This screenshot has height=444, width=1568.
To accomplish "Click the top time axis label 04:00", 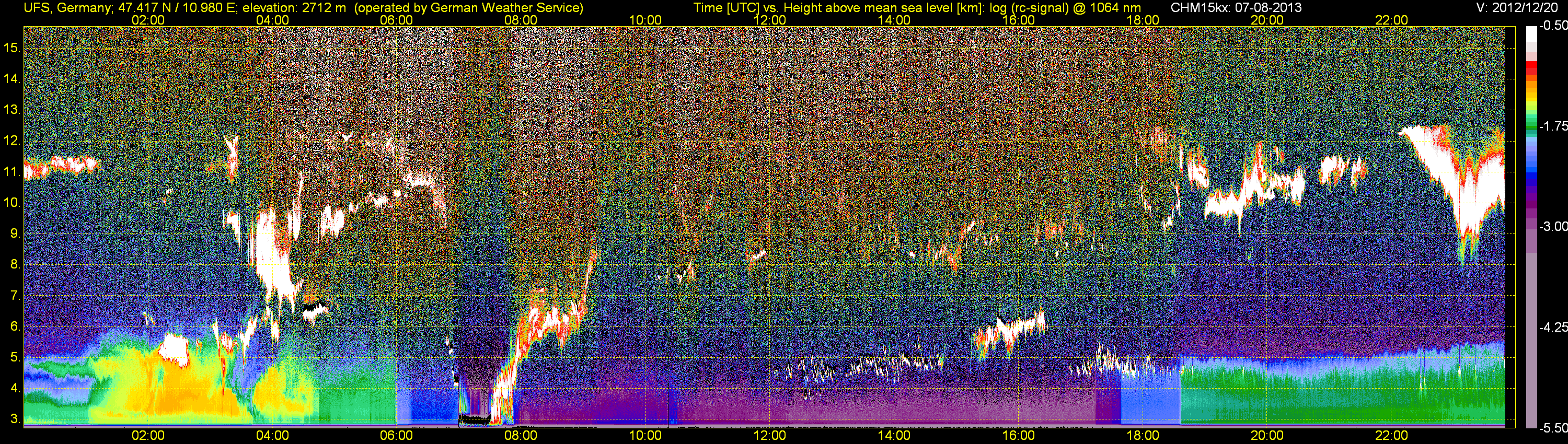I will pos(273,20).
